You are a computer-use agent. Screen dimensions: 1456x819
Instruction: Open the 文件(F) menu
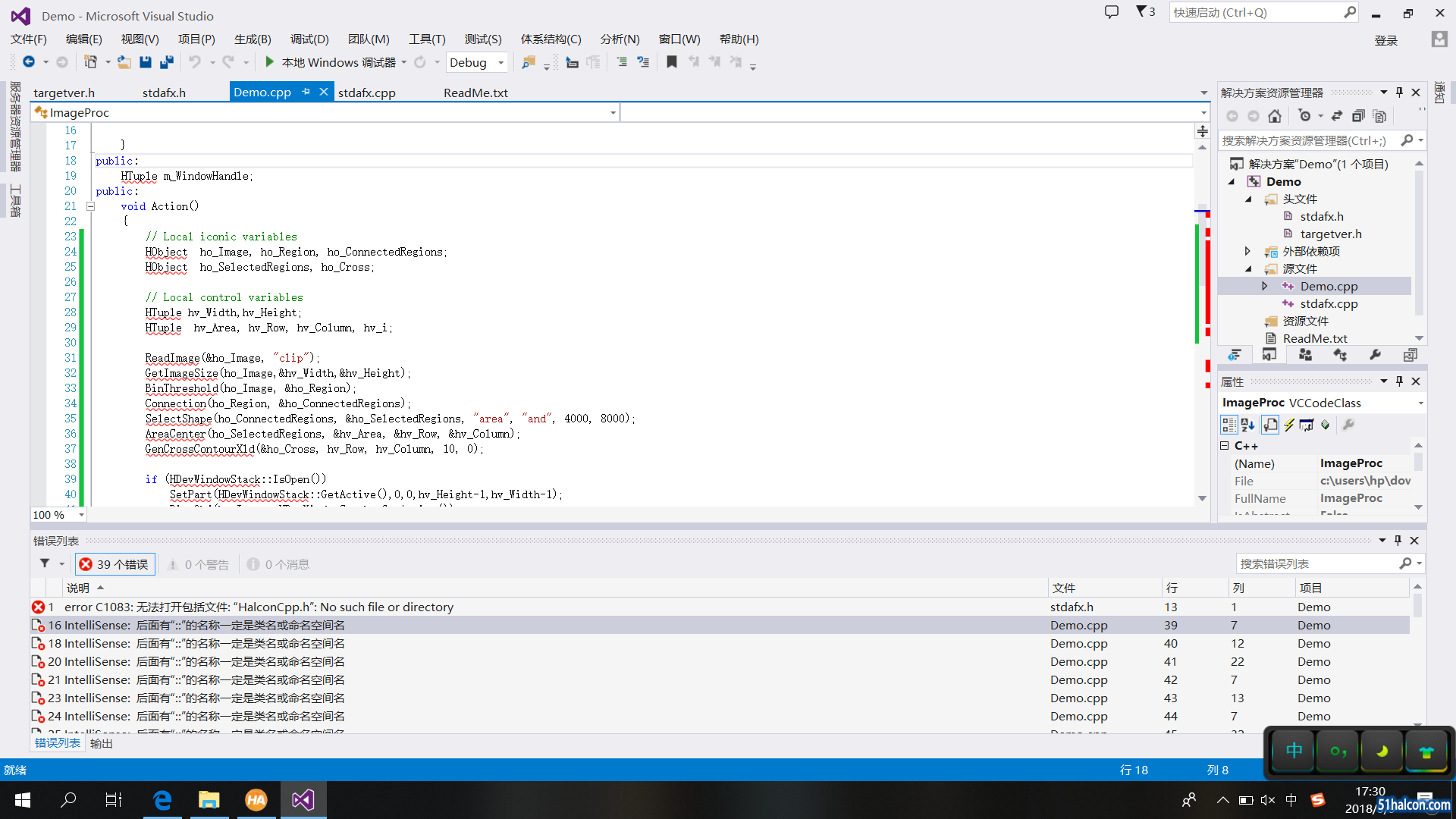click(29, 39)
